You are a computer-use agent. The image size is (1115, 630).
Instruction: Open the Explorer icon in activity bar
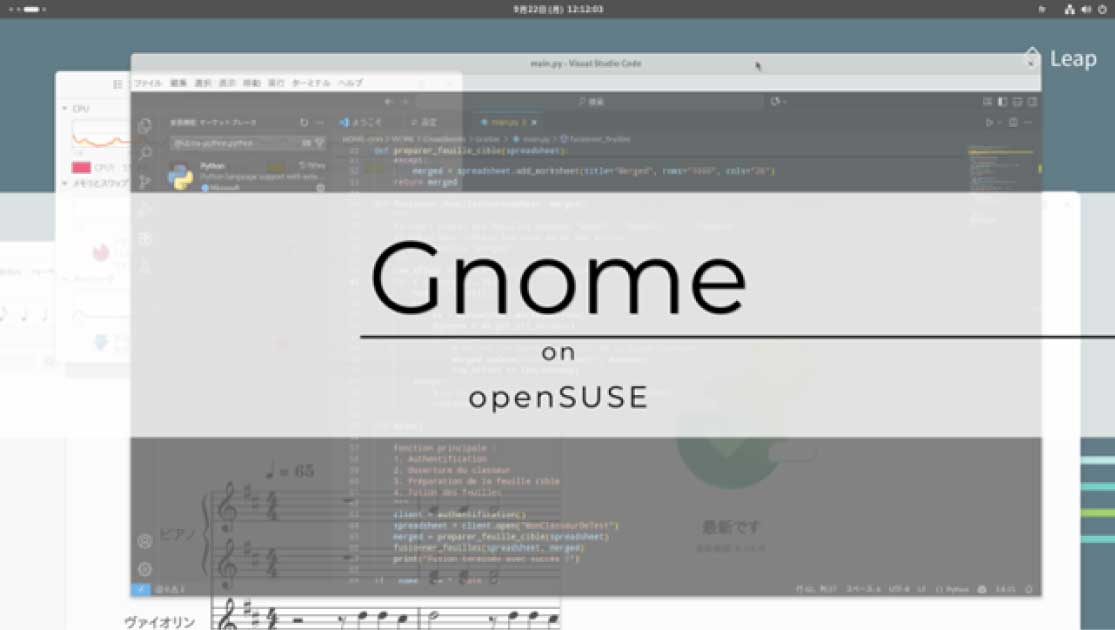[x=146, y=125]
